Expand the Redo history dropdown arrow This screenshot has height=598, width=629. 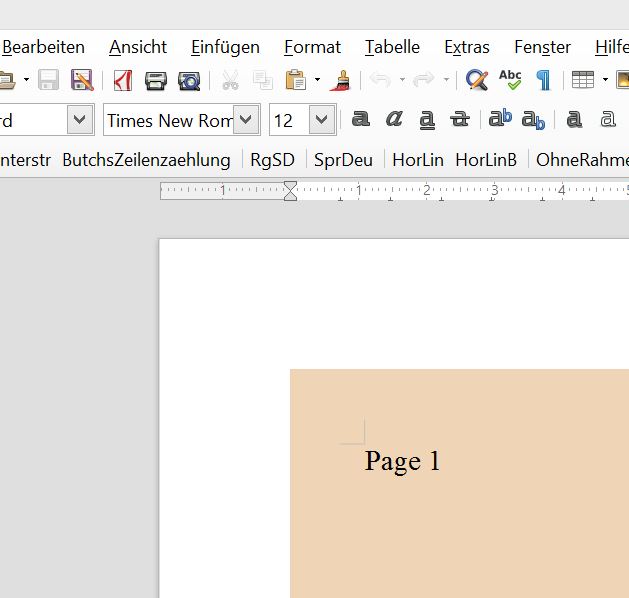(446, 79)
